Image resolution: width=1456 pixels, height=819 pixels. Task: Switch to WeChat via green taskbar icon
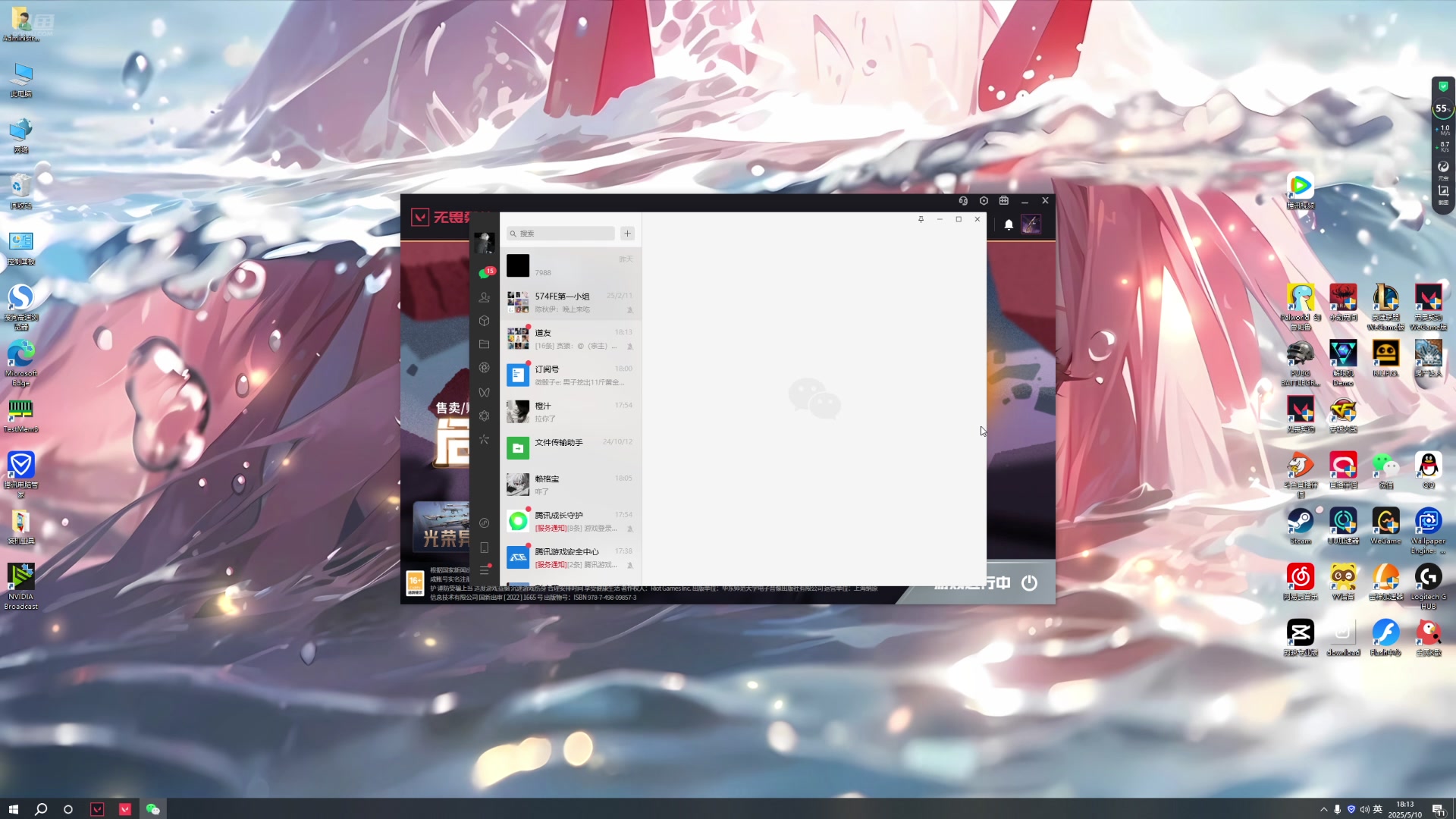coord(152,809)
